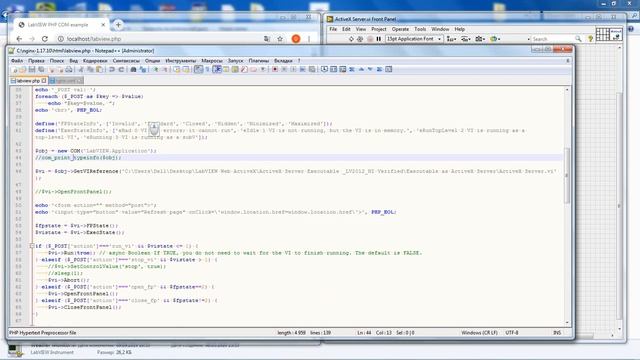Viewport: 640px width, 360px height.
Task: Zoom out using Notepad++ toolbar icon
Action: pyautogui.click(x=164, y=69)
